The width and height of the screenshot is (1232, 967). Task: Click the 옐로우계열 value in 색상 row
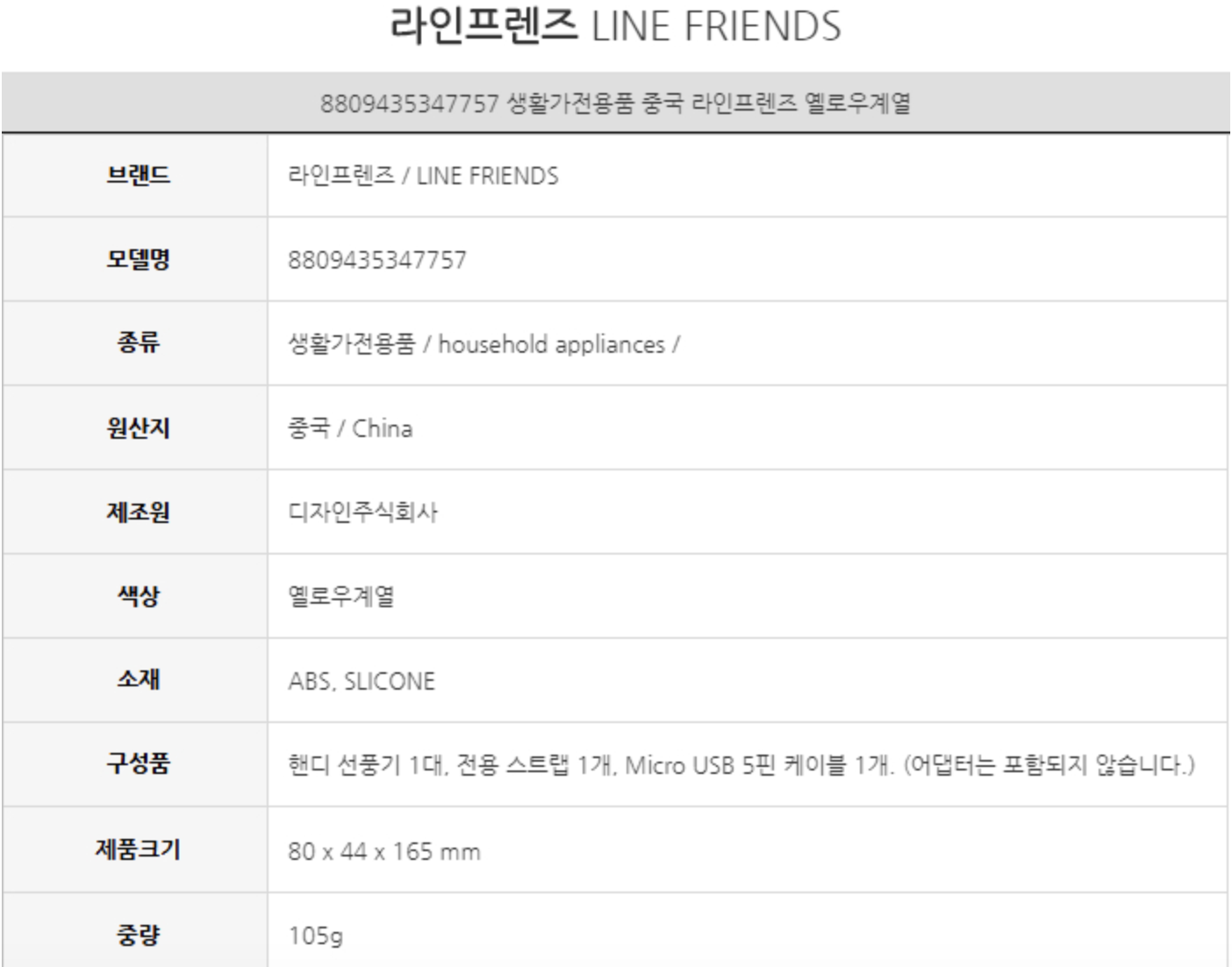point(341,596)
